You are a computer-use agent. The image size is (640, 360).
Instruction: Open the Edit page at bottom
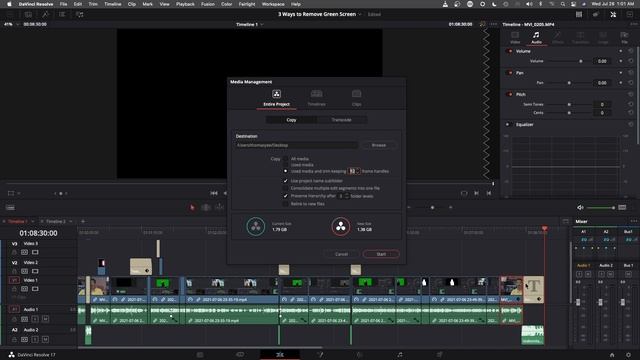280,355
